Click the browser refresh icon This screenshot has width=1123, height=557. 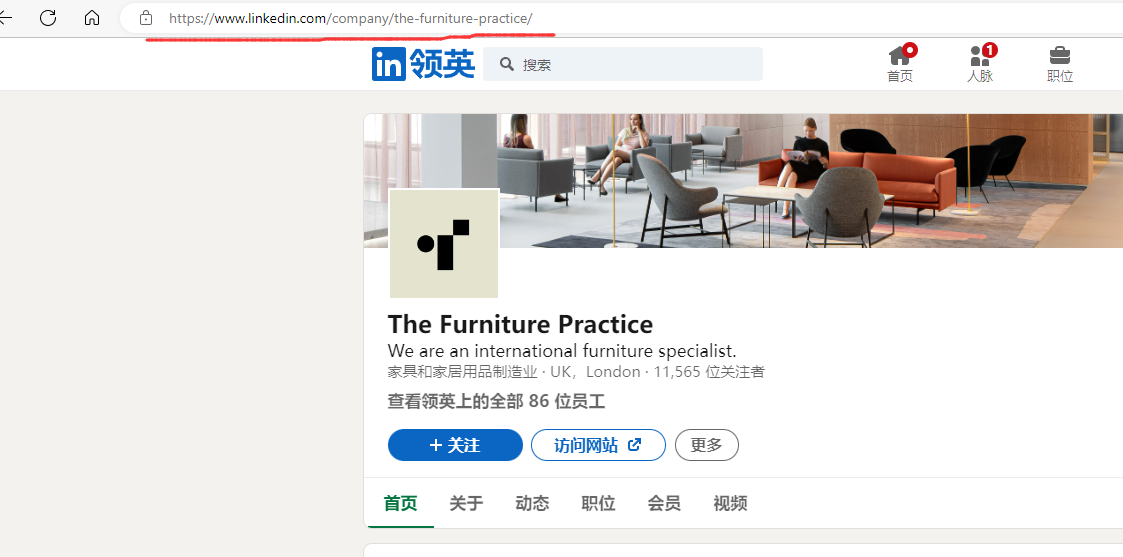48,18
